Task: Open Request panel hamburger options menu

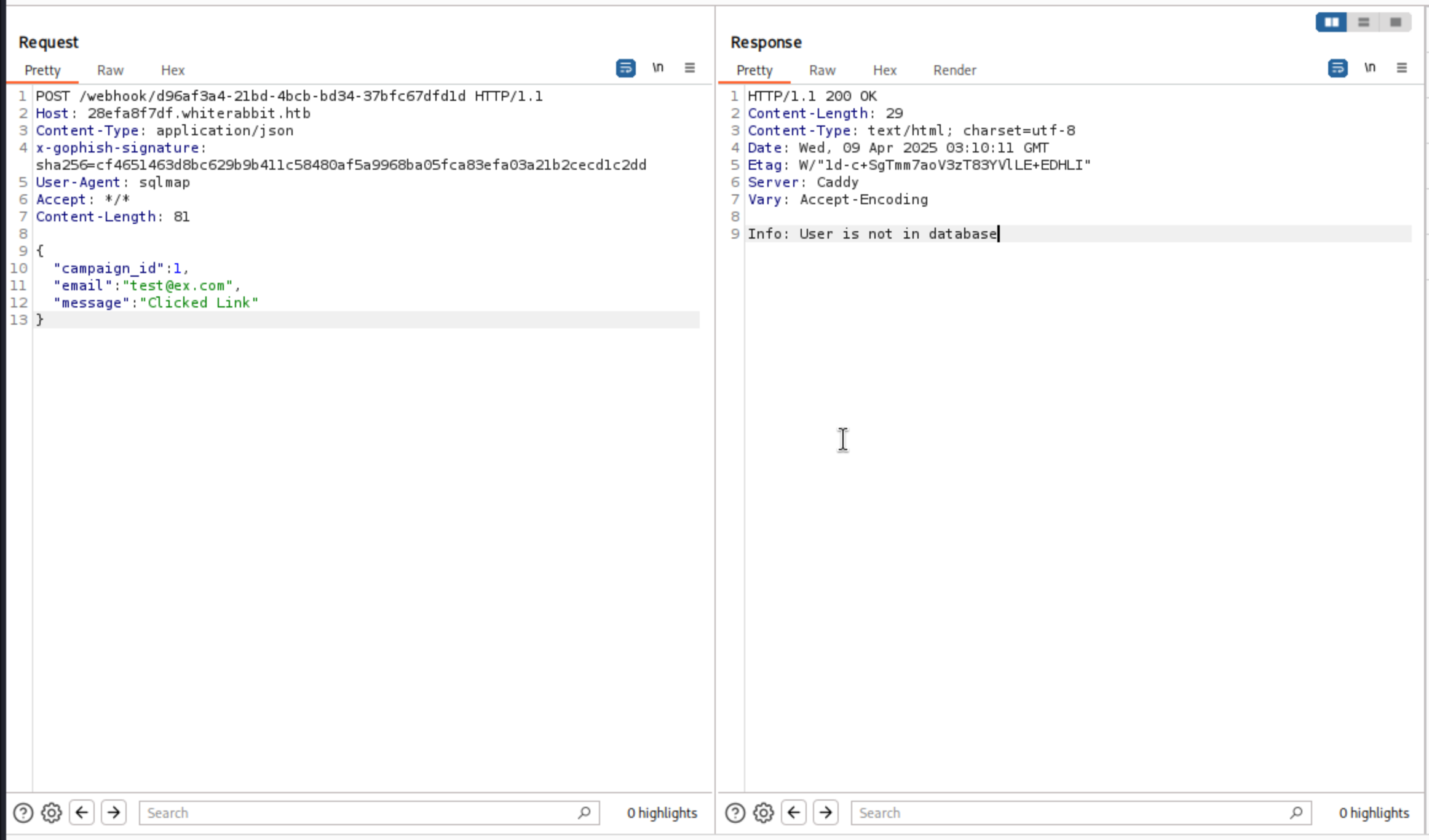Action: [x=690, y=68]
